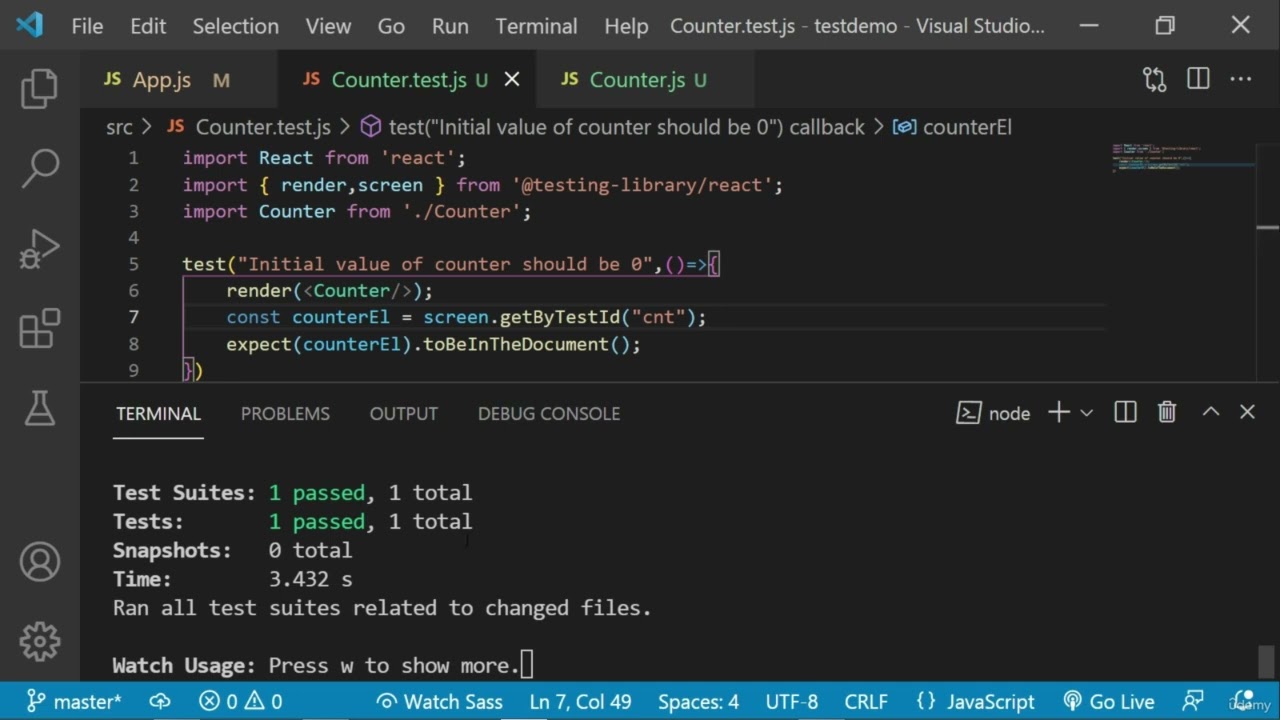Open Run and Debug view
Image resolution: width=1280 pixels, height=720 pixels.
(40, 249)
